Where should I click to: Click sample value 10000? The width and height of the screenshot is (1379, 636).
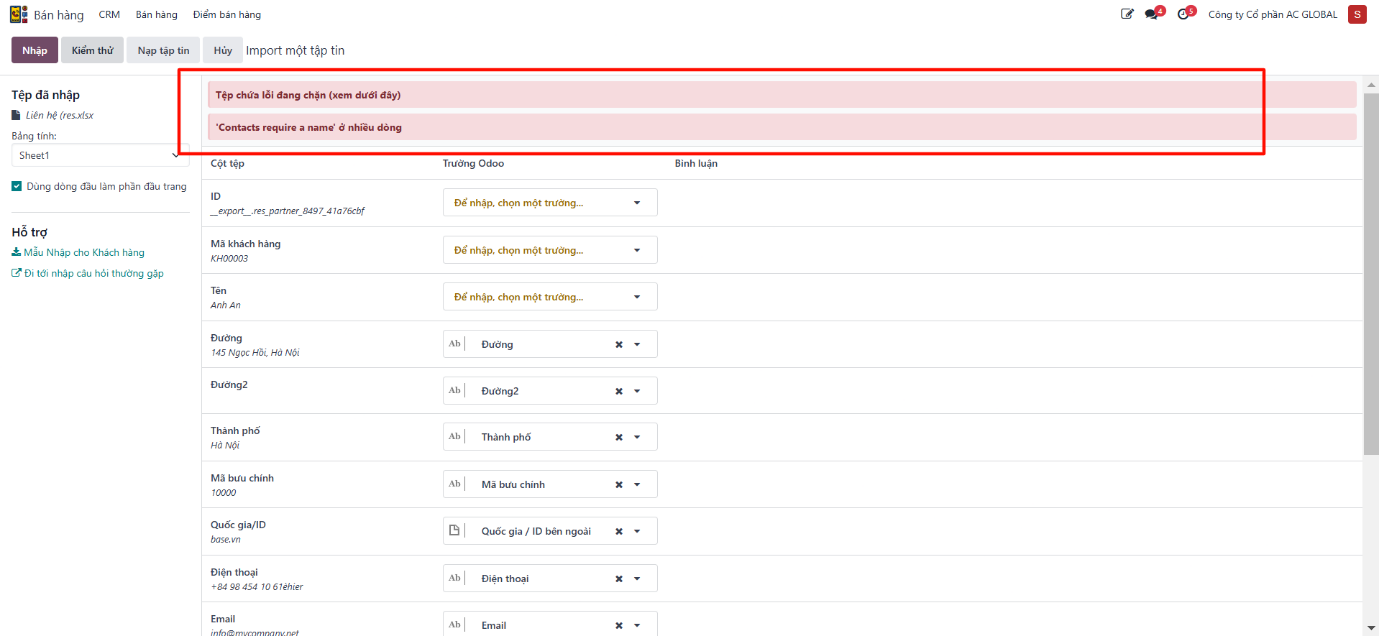pos(223,492)
